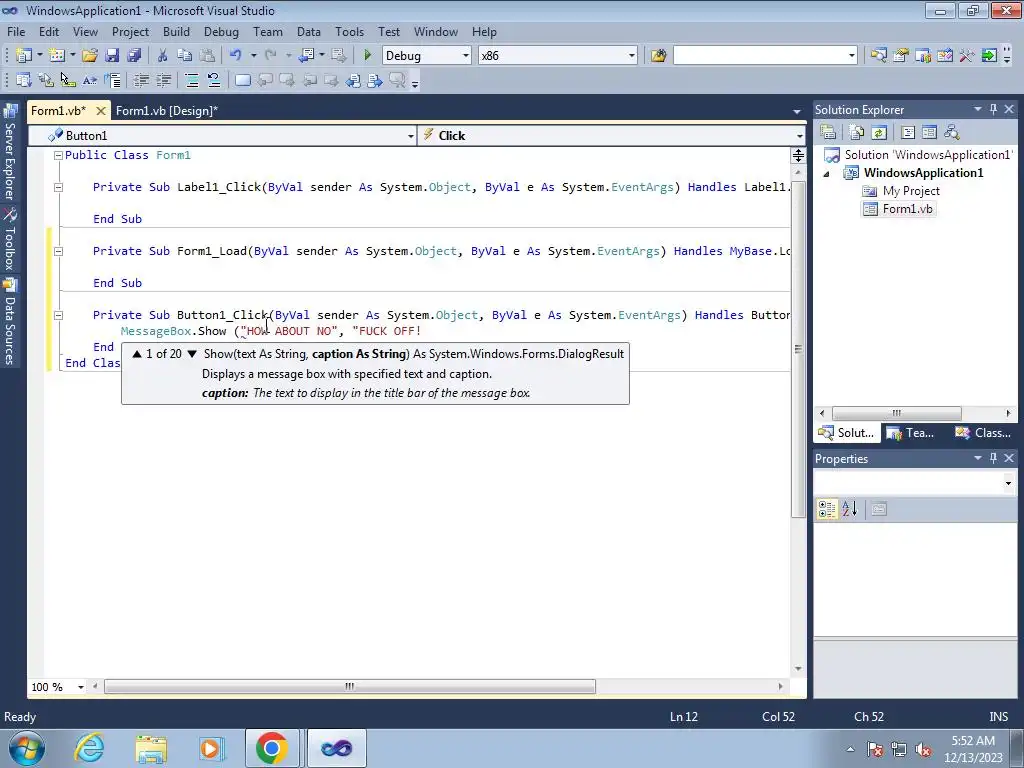Open the Button1 class name dropdown
Viewport: 1024px width, 768px height.
(x=410, y=136)
